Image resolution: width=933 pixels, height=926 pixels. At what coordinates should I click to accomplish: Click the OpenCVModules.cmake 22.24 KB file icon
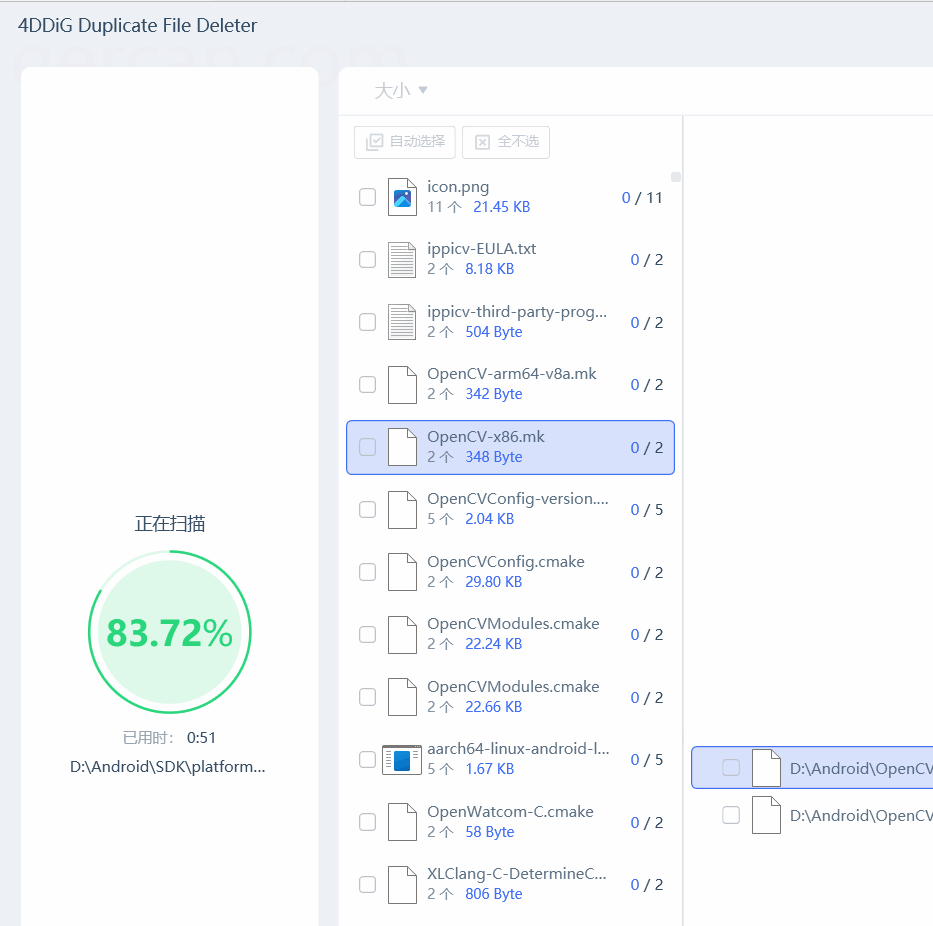[402, 634]
